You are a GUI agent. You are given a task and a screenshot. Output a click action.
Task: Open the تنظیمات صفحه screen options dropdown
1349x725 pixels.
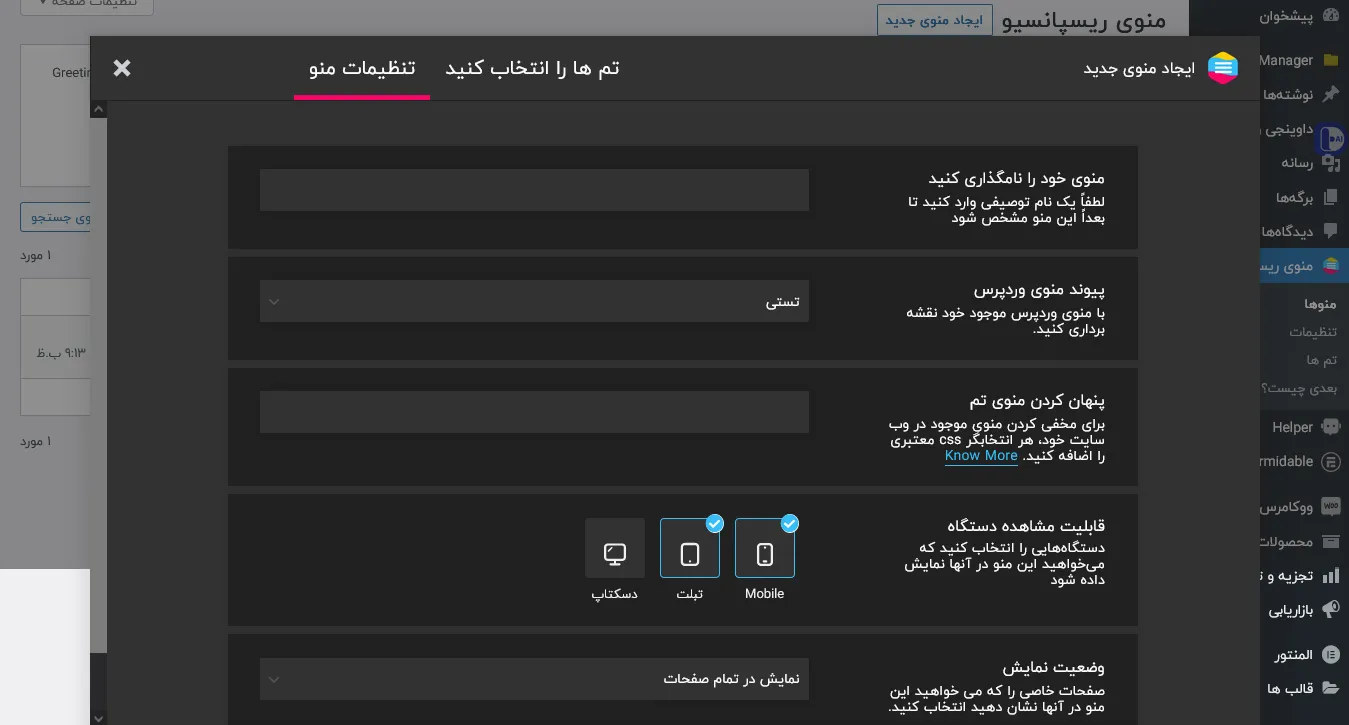[86, 4]
